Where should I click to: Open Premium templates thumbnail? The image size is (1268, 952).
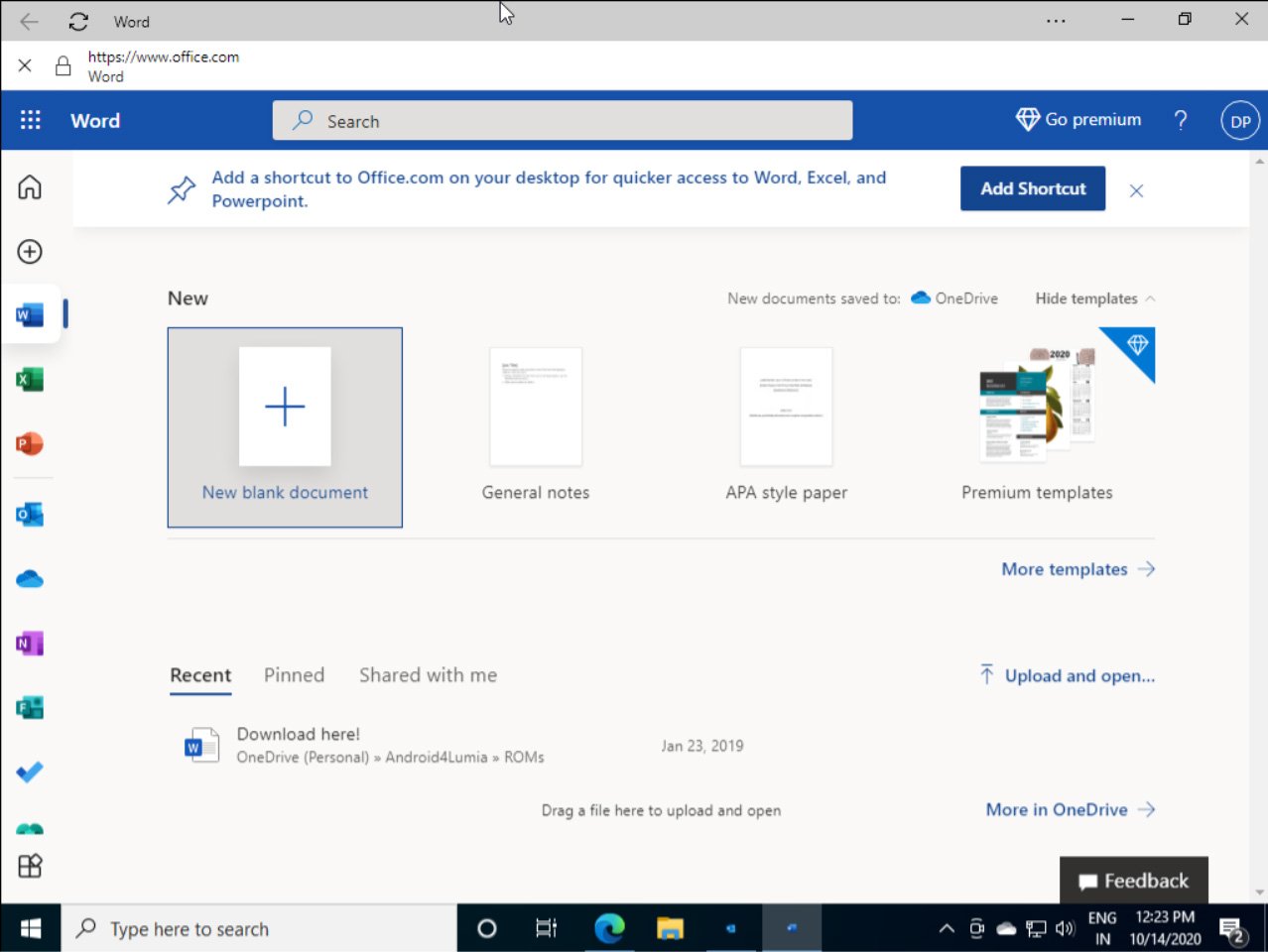click(1037, 427)
